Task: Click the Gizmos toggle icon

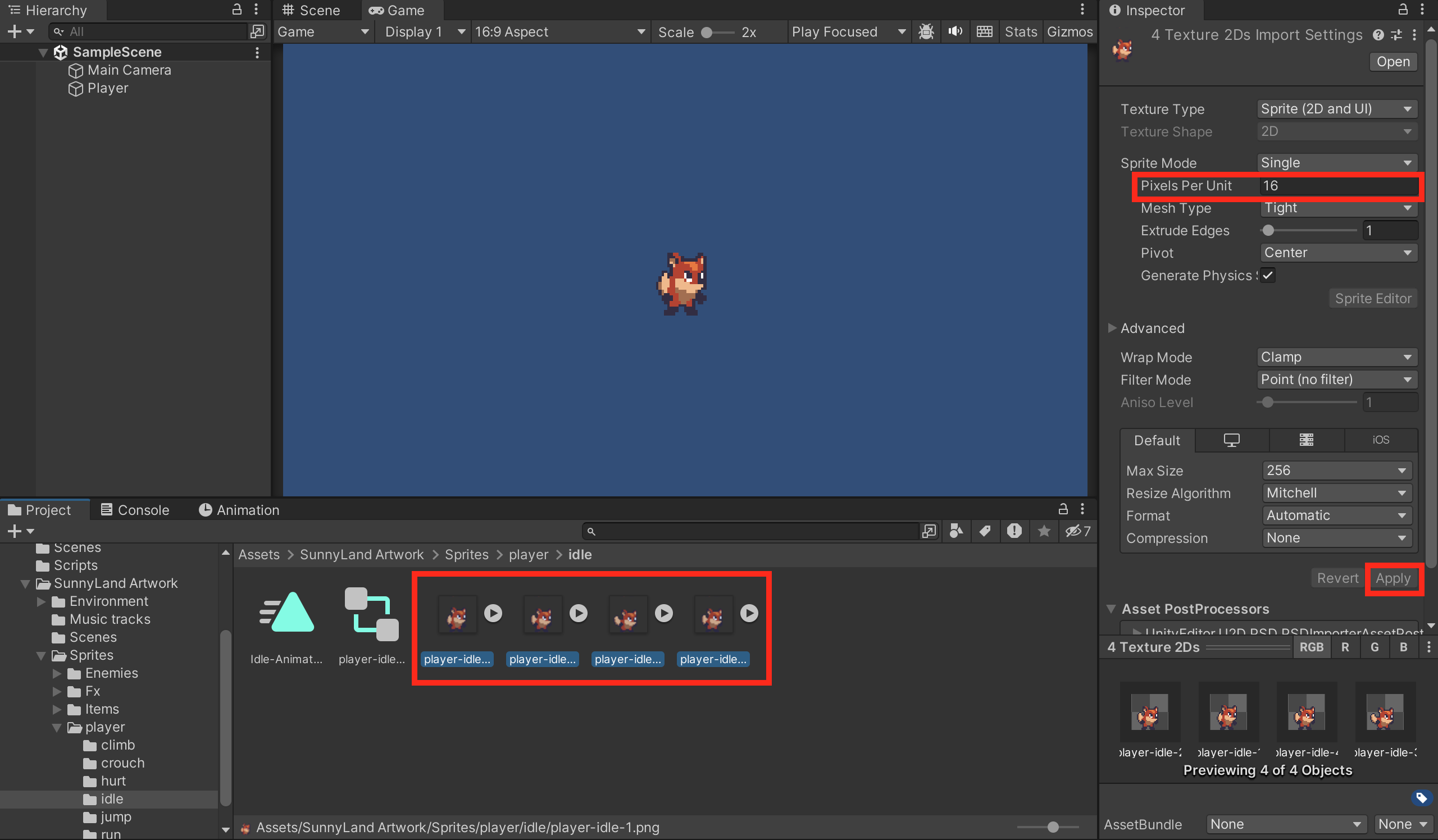Action: (1069, 33)
